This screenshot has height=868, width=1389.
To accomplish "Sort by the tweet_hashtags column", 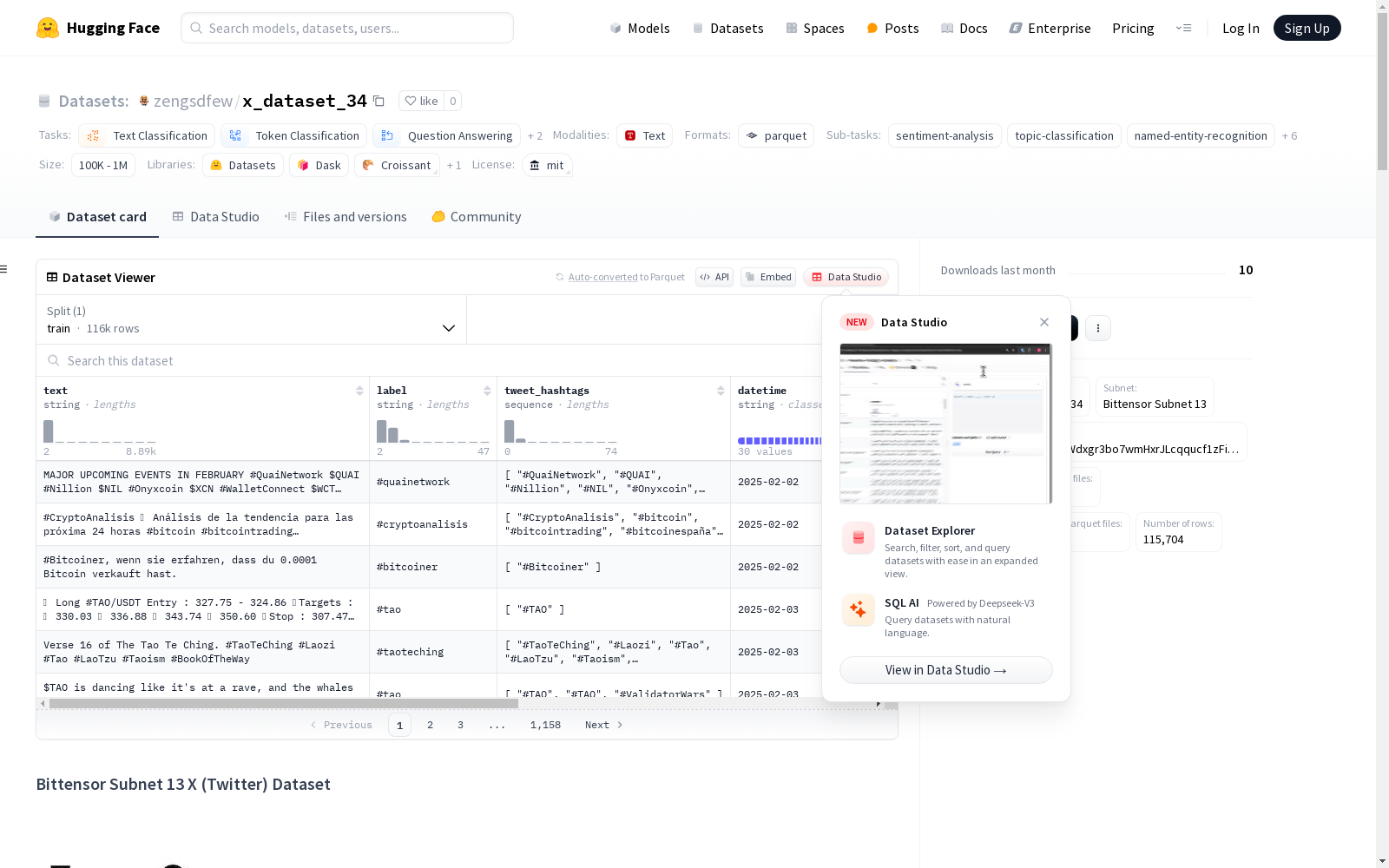I will pyautogui.click(x=721, y=391).
